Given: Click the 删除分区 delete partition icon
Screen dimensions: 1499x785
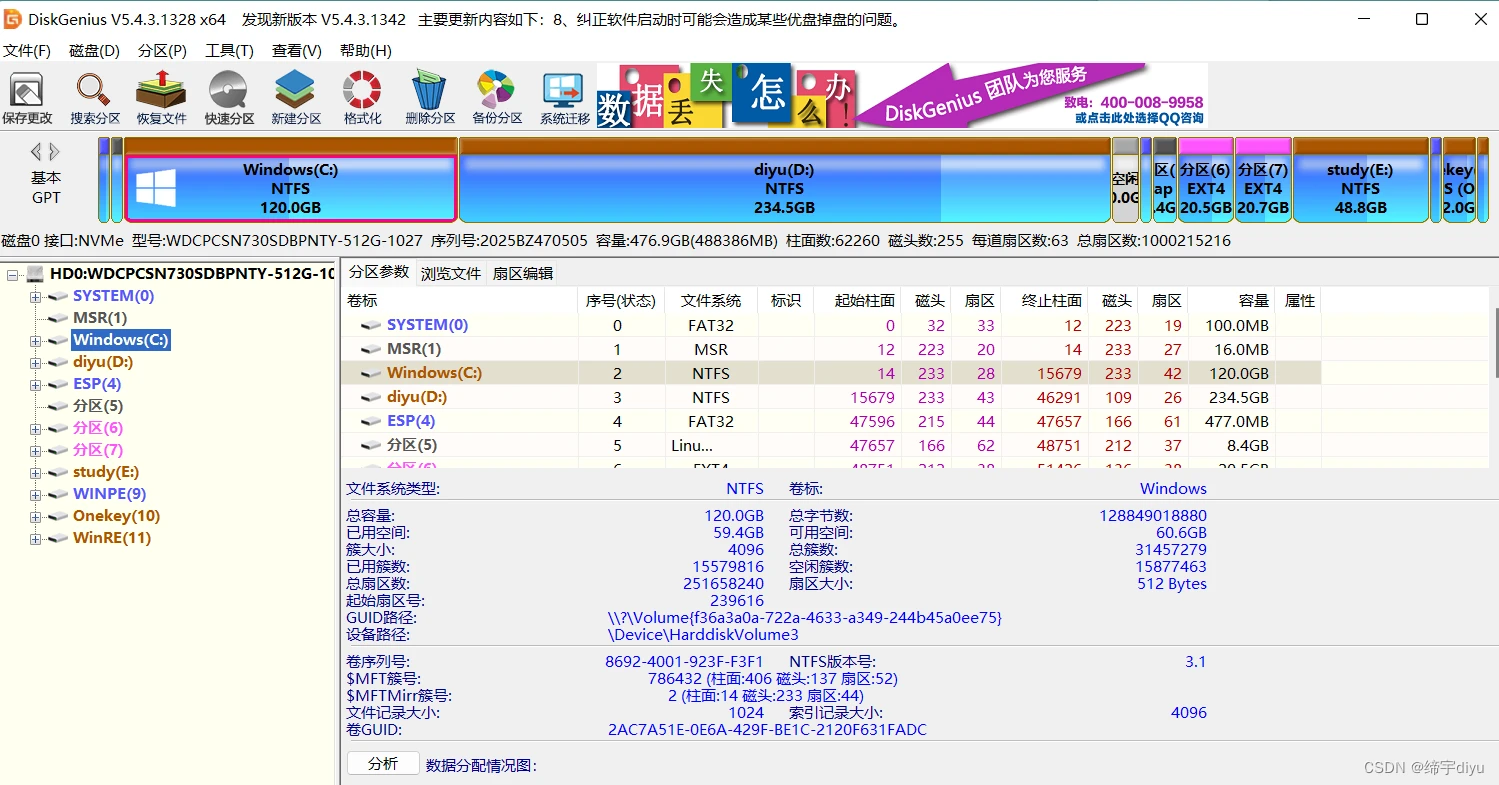Looking at the screenshot, I should (x=430, y=98).
